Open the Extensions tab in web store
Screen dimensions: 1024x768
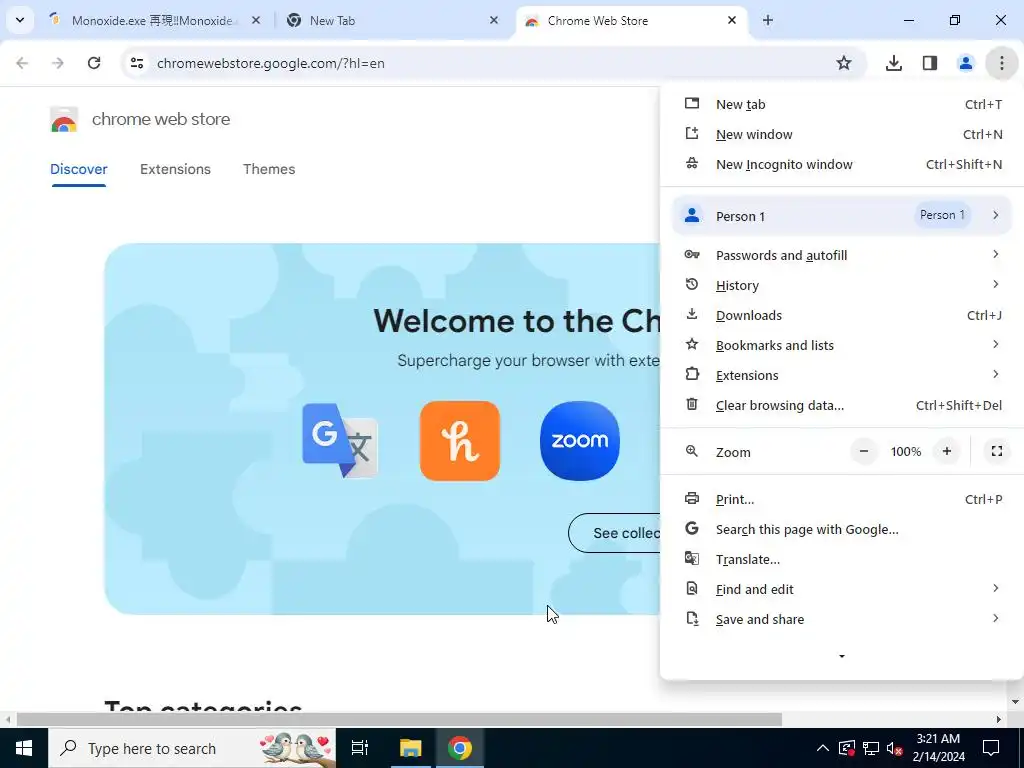pyautogui.click(x=175, y=169)
